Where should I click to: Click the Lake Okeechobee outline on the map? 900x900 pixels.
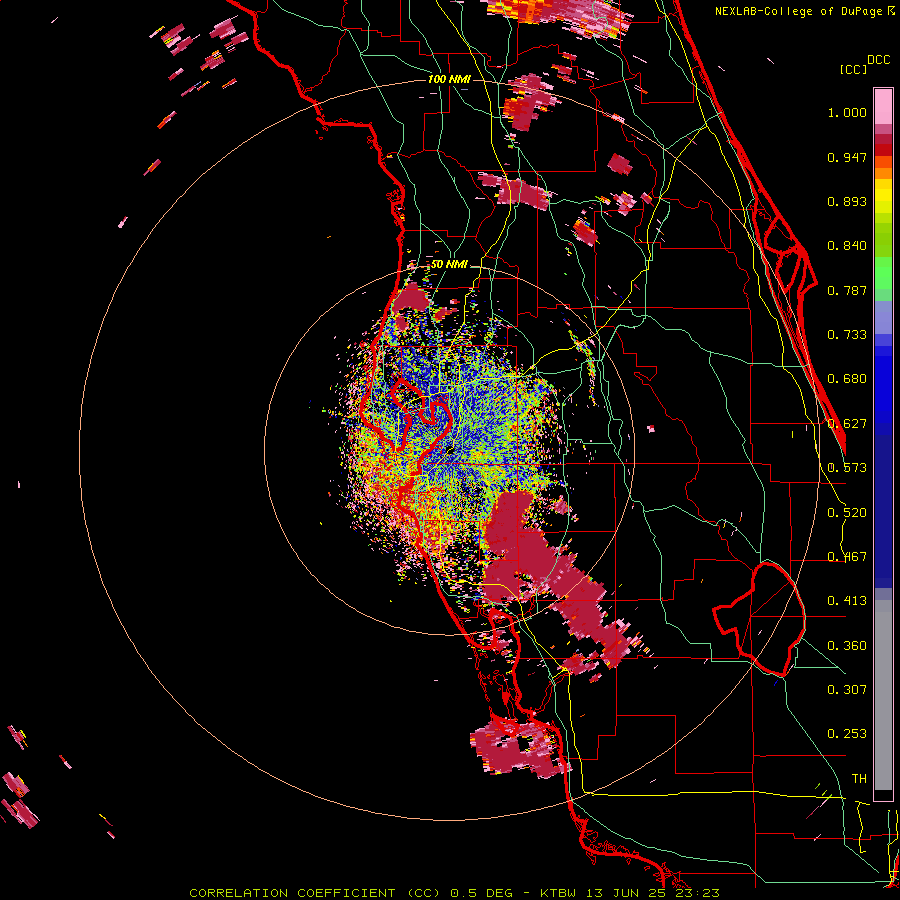point(759,619)
